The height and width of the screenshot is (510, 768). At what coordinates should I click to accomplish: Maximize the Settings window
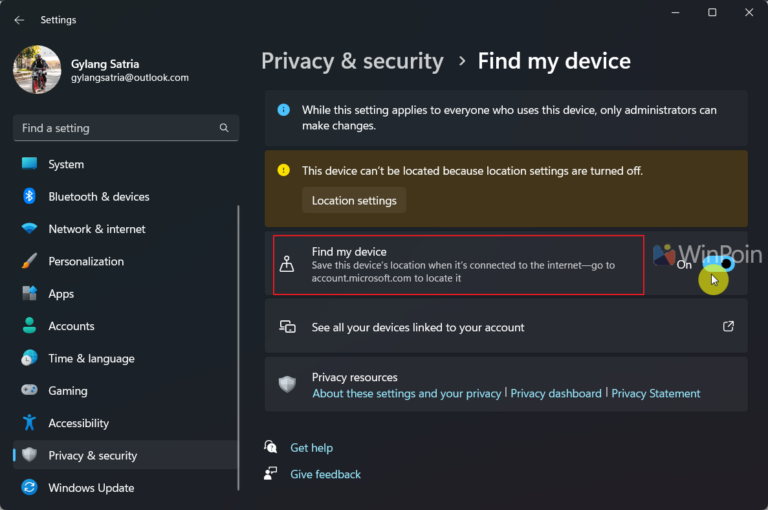pos(712,13)
